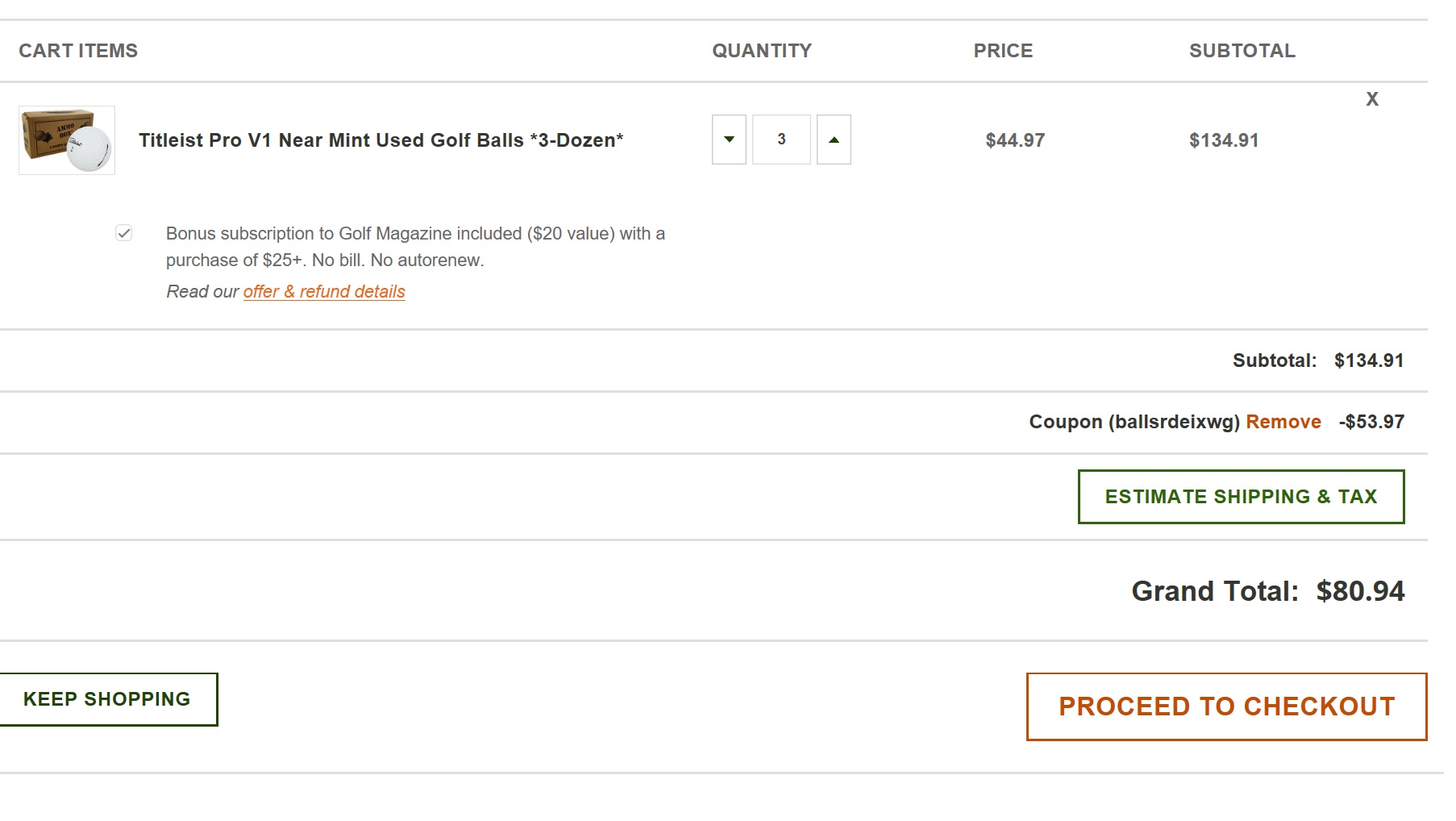Click the Cart Items column header
The height and width of the screenshot is (821, 1456).
(78, 51)
